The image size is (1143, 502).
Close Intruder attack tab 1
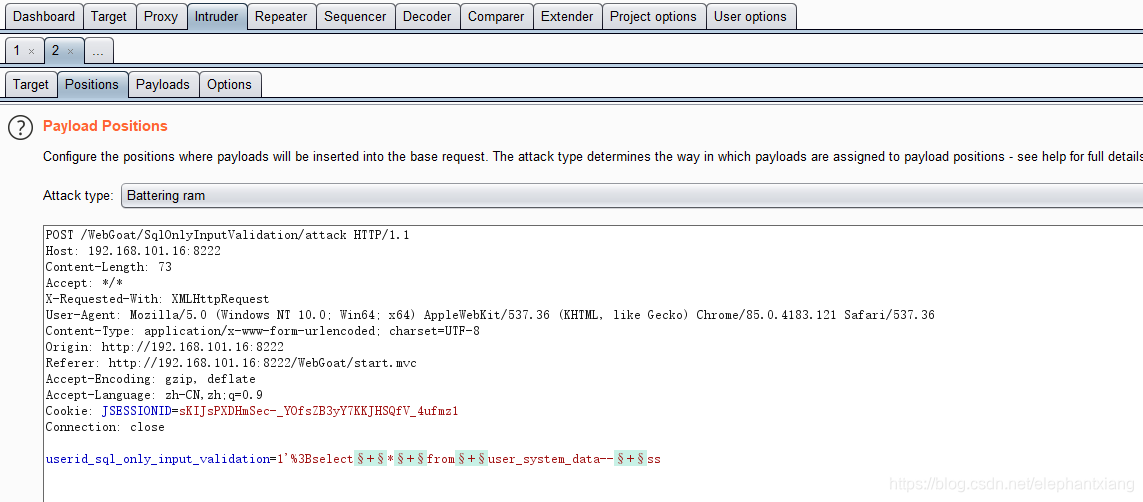(x=31, y=52)
